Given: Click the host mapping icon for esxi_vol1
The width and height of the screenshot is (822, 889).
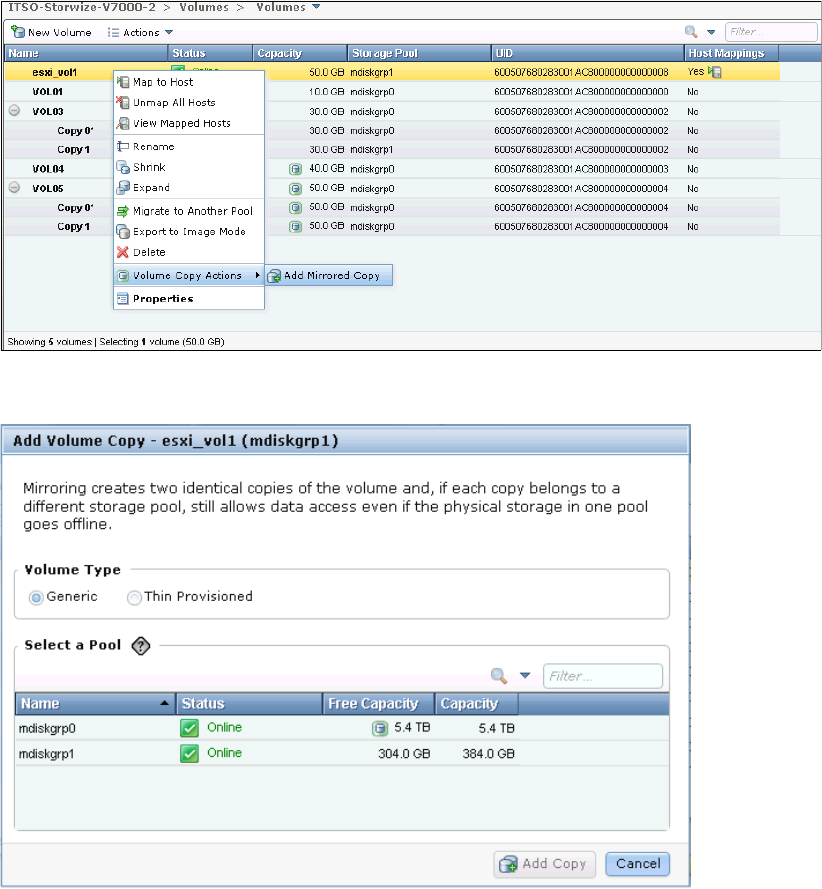Looking at the screenshot, I should click(x=716, y=72).
